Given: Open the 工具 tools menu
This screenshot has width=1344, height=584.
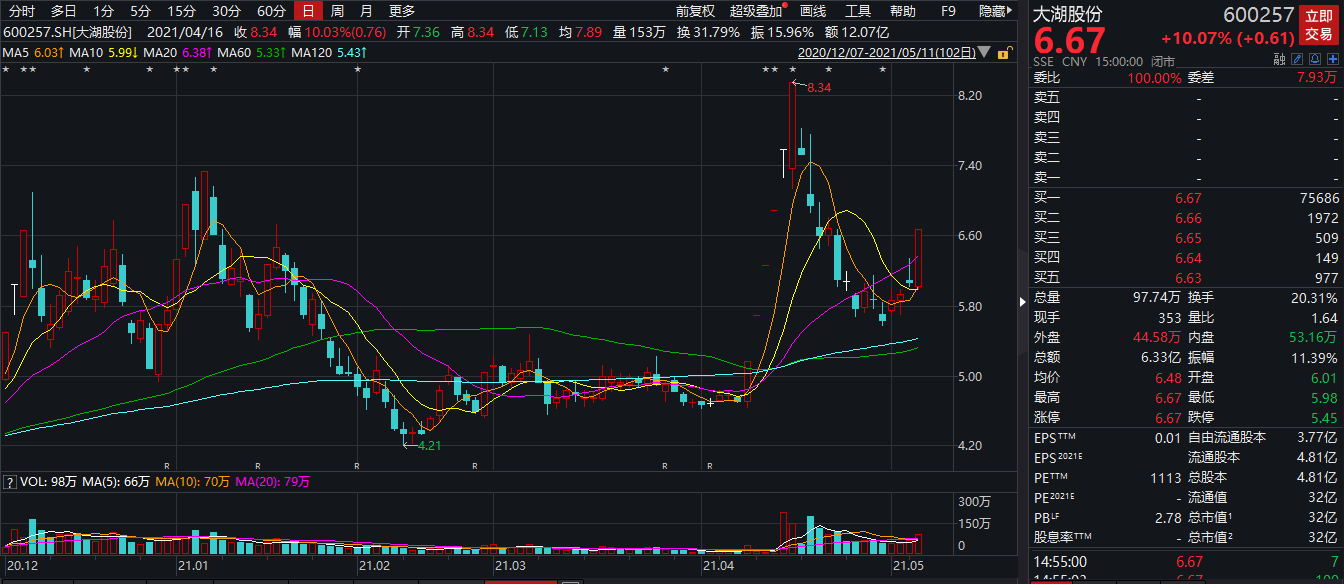Looking at the screenshot, I should coord(858,11).
